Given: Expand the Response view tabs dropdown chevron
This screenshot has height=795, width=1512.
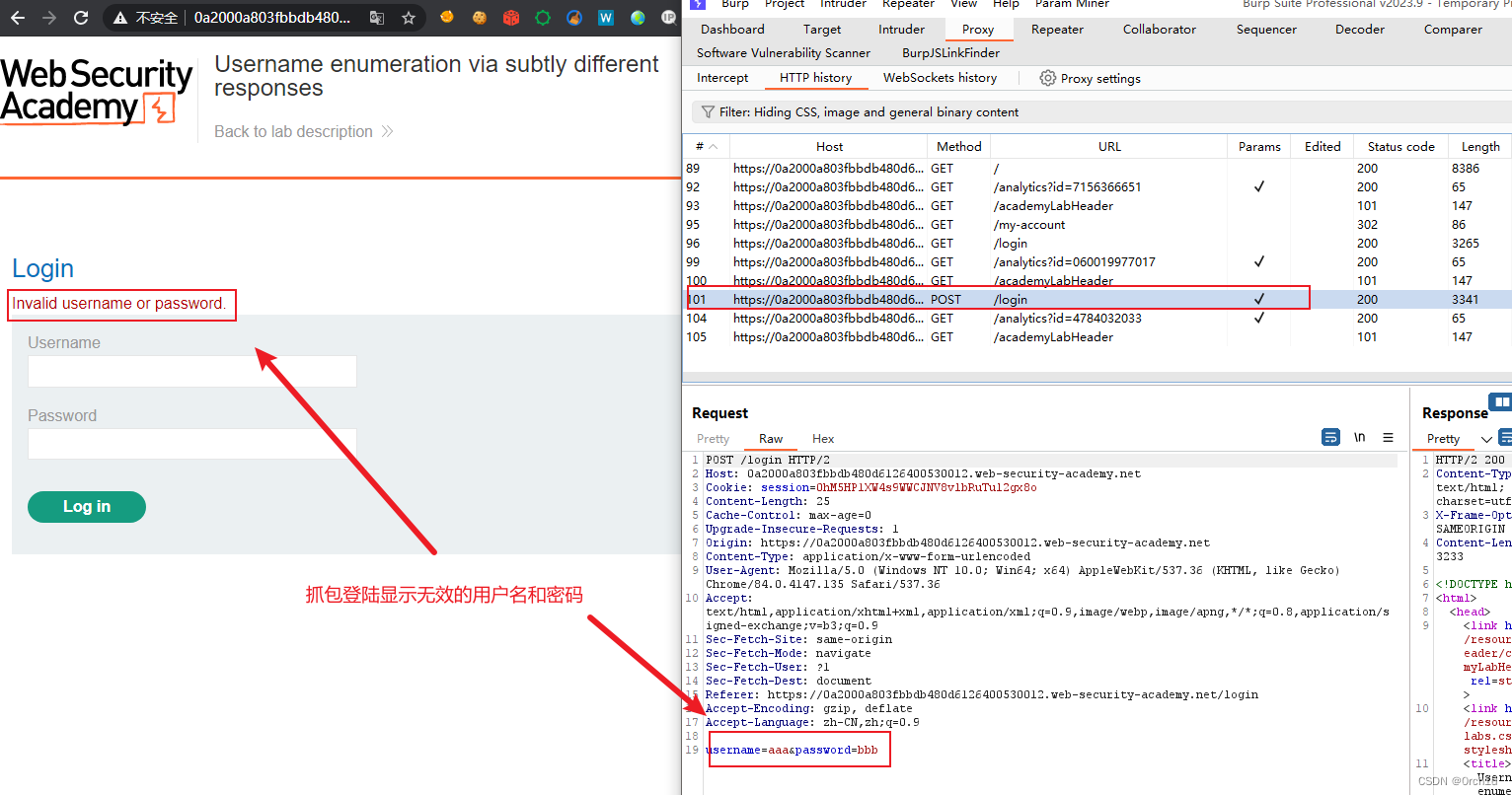Looking at the screenshot, I should [1486, 439].
